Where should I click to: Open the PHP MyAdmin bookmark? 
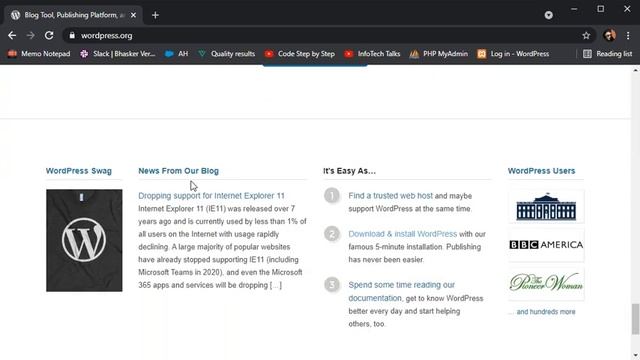coord(438,54)
